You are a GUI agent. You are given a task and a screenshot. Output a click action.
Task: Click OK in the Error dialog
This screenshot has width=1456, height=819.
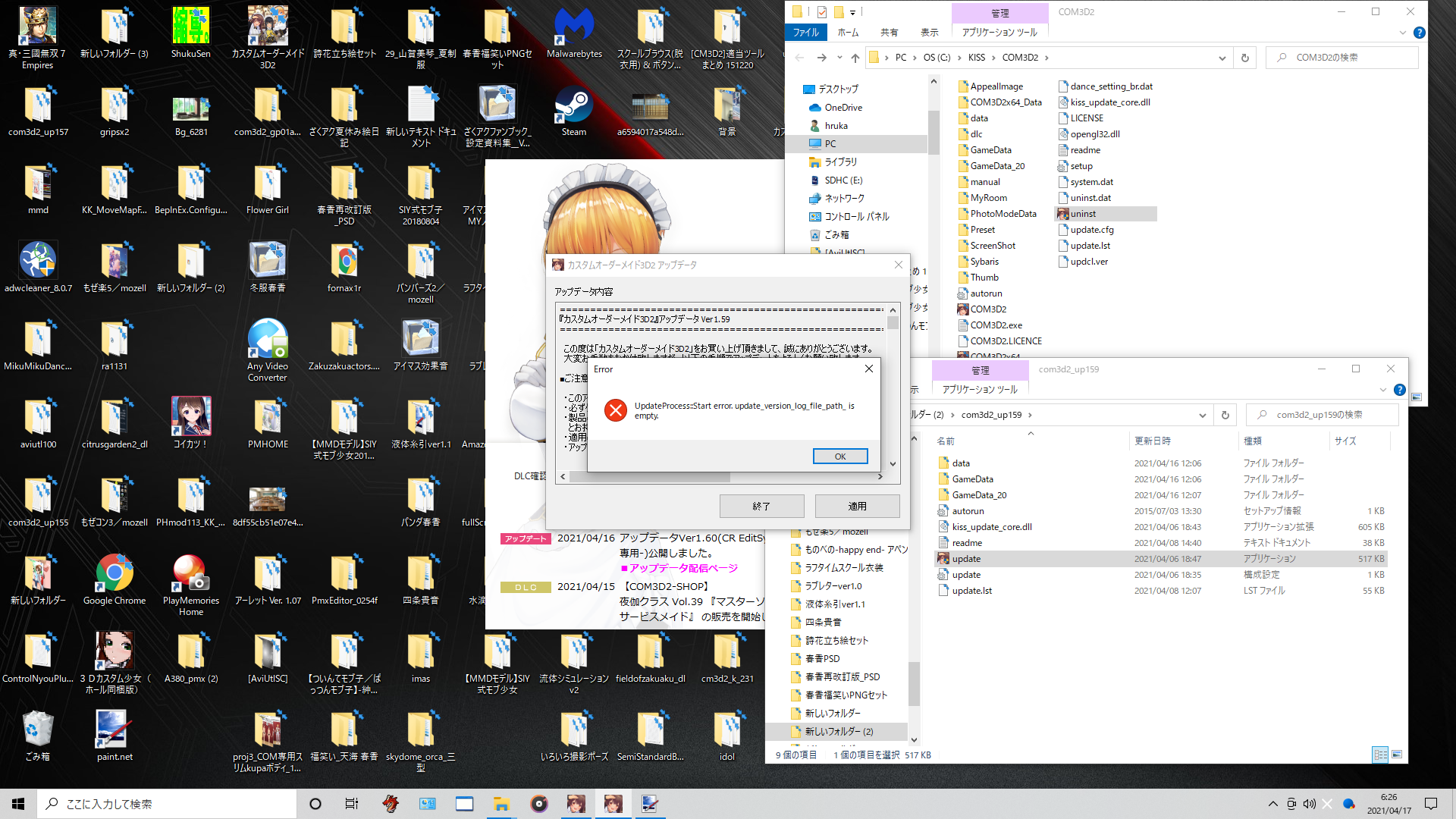tap(840, 457)
